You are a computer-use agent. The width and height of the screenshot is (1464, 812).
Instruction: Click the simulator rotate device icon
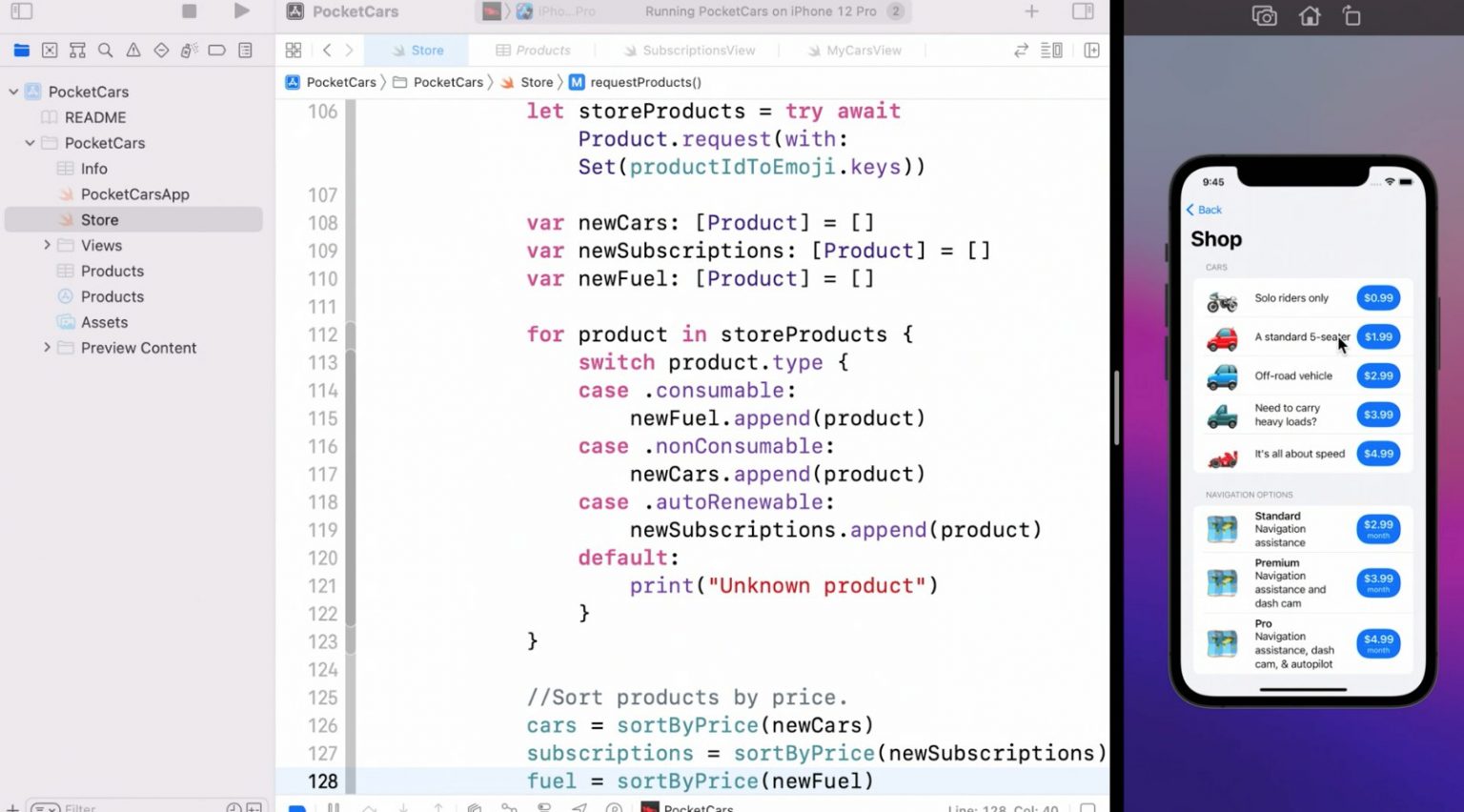coord(1352,16)
